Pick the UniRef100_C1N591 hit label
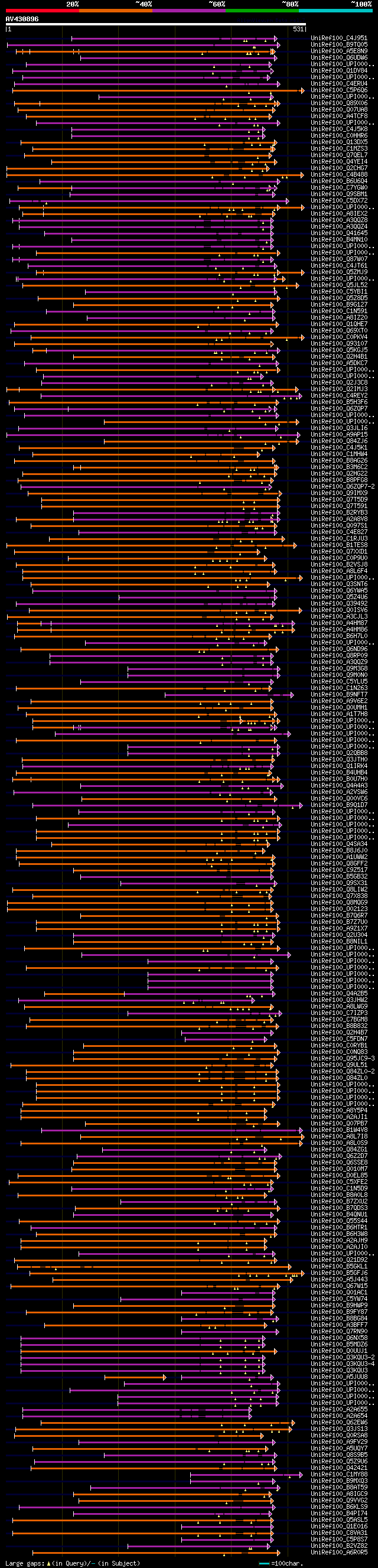378x1568 pixels. click(339, 310)
